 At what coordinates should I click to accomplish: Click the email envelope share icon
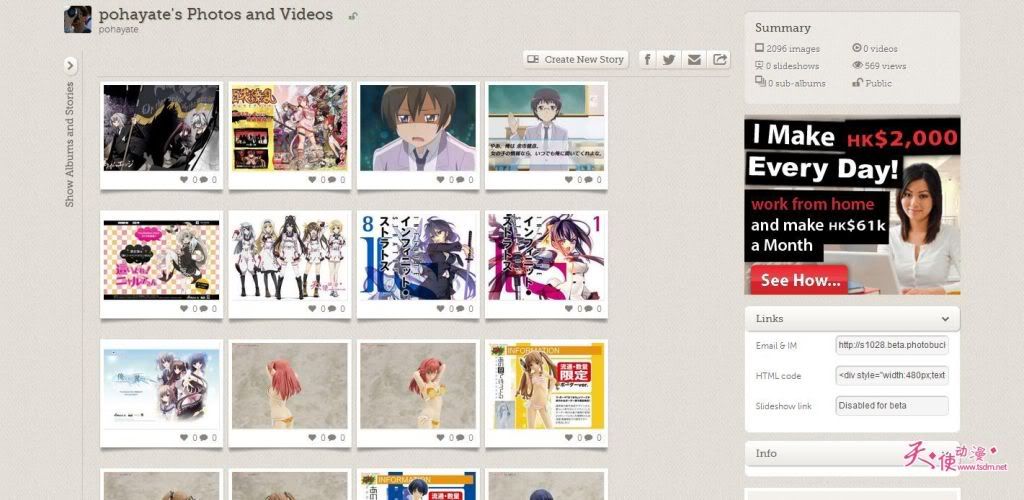[x=695, y=59]
